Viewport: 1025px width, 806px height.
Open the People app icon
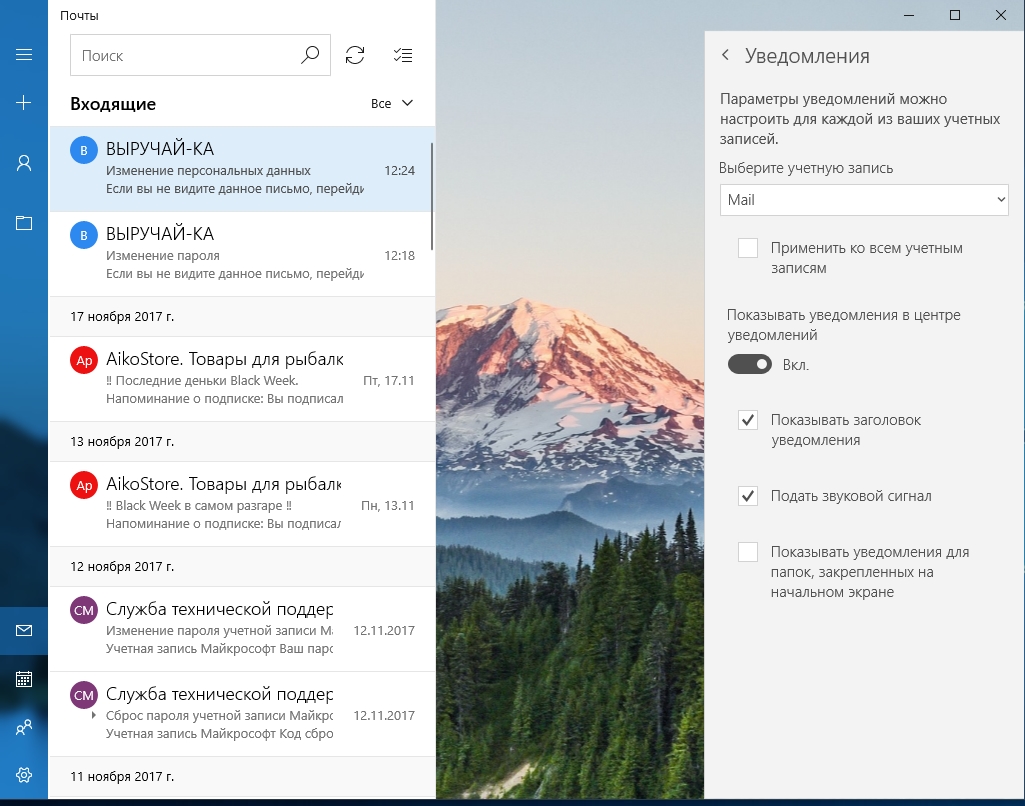24,727
